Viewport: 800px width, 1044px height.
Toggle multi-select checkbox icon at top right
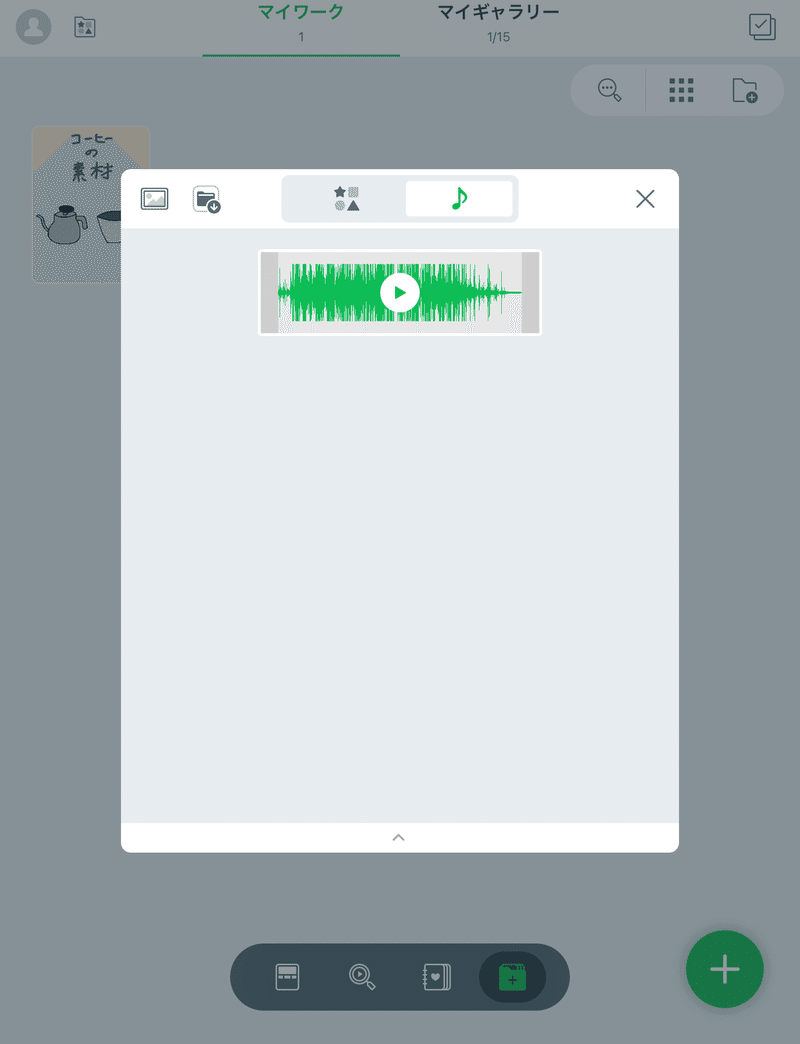(x=762, y=27)
